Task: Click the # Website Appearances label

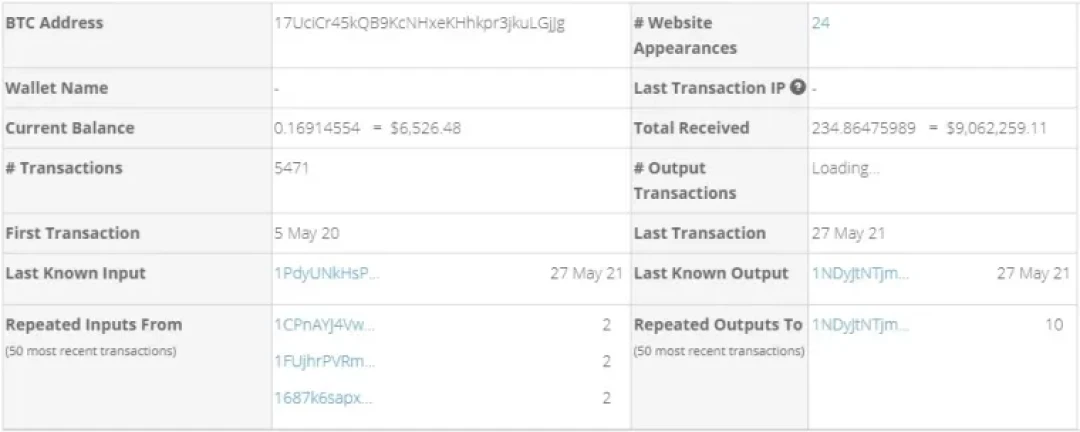Action: (x=685, y=35)
